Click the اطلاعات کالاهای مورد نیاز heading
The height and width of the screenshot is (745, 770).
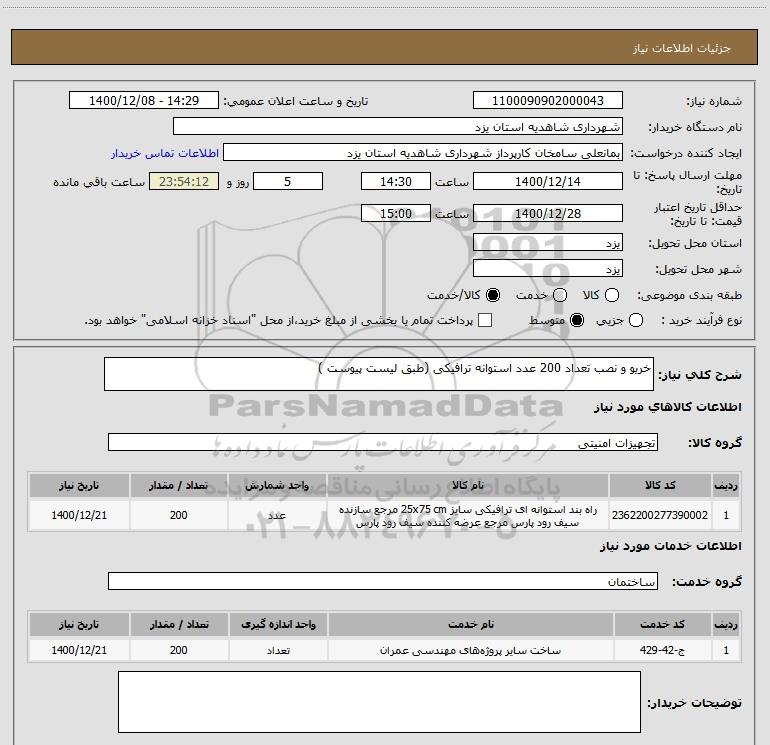tap(668, 407)
